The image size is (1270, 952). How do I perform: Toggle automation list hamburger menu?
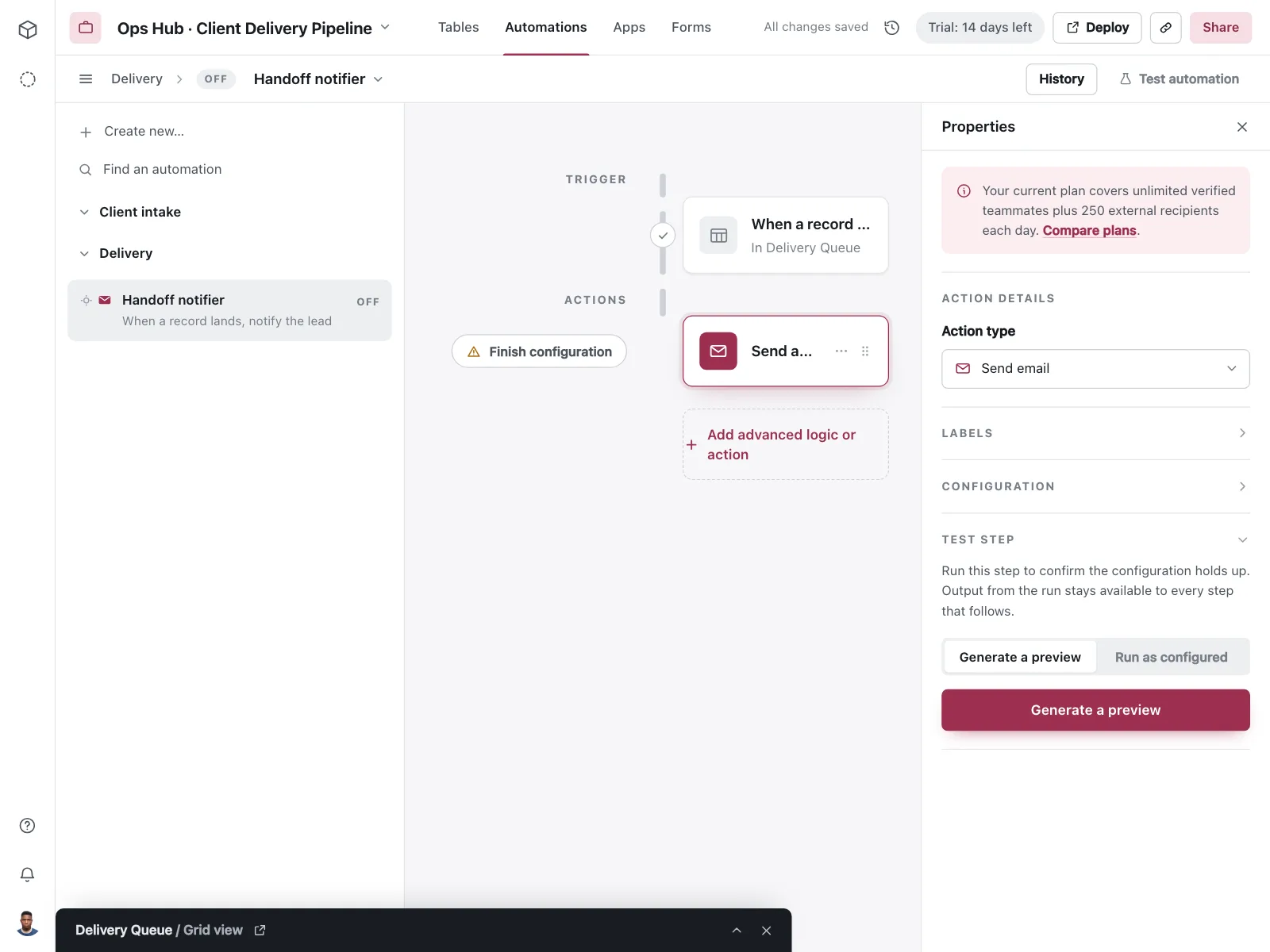click(x=86, y=79)
